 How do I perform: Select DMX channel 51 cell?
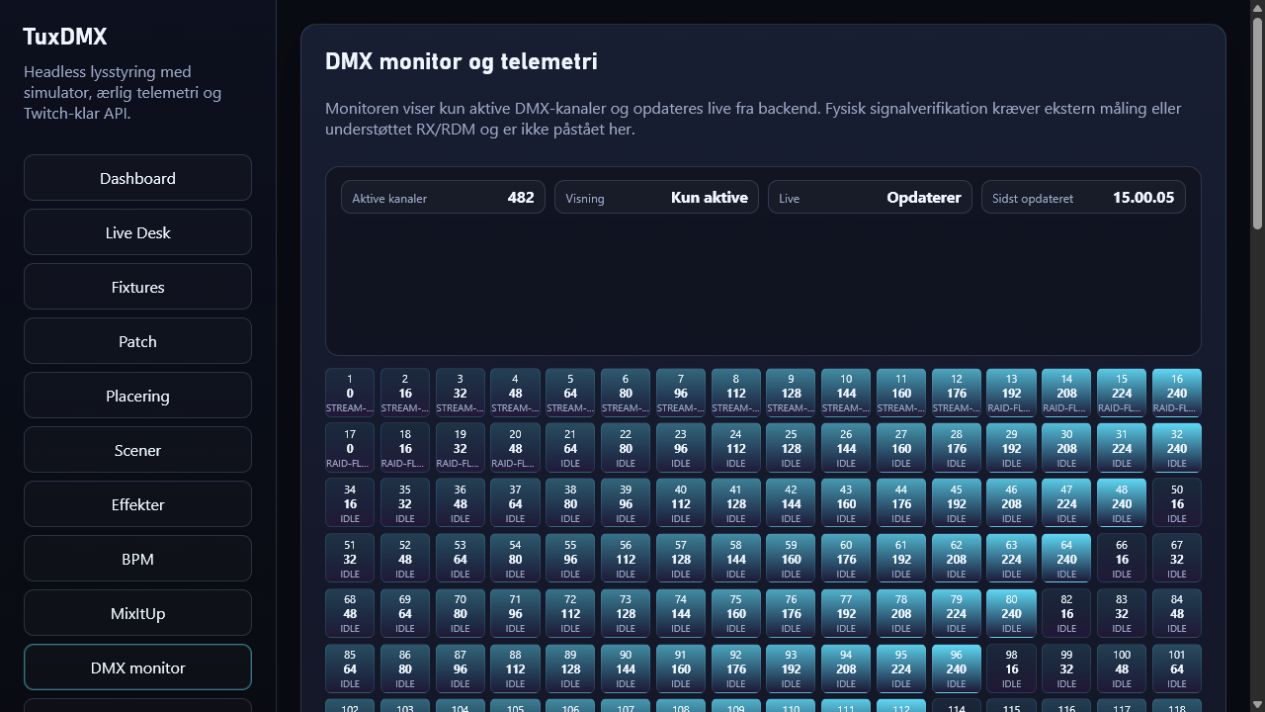[350, 558]
